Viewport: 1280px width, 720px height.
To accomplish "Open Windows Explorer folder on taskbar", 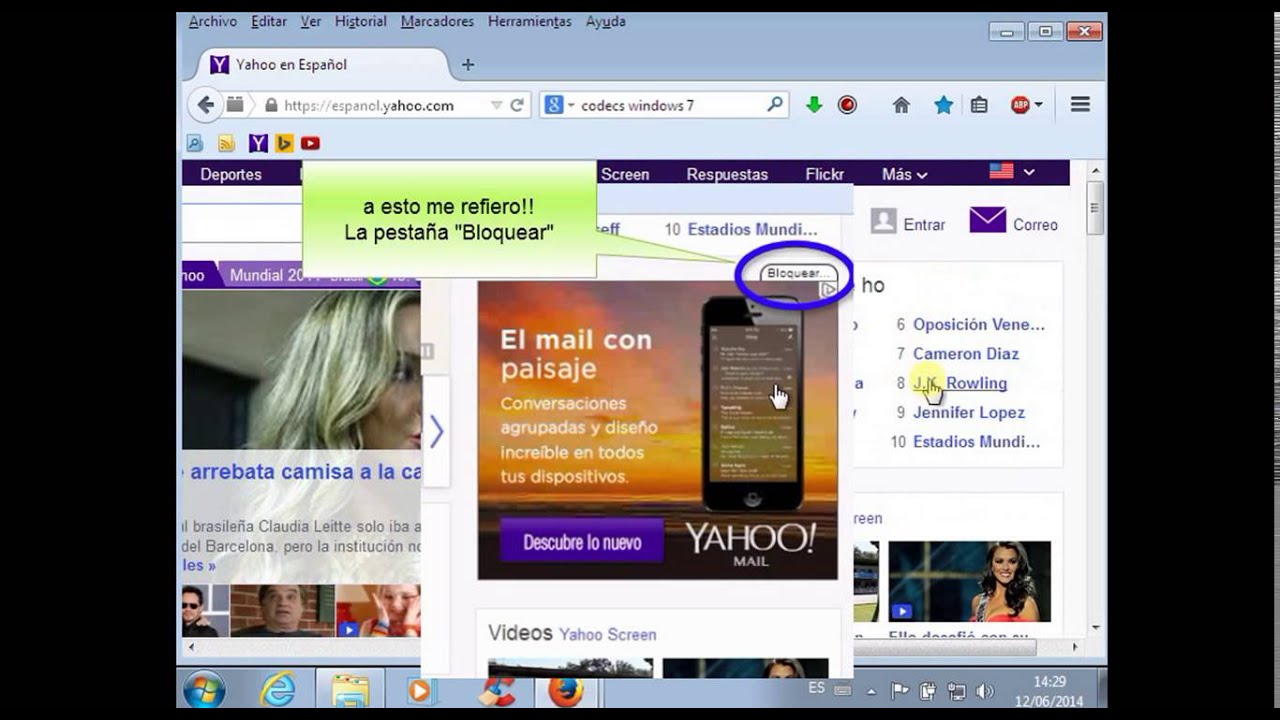I will coord(350,690).
